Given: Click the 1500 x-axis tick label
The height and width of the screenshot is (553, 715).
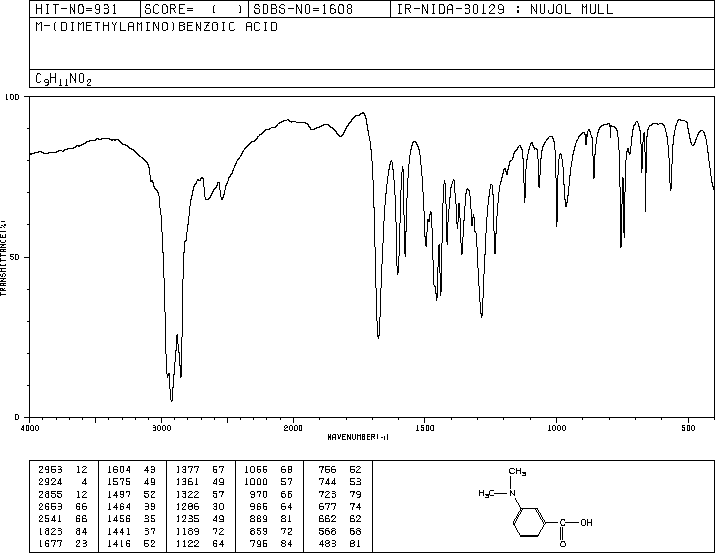Looking at the screenshot, I should tap(425, 428).
